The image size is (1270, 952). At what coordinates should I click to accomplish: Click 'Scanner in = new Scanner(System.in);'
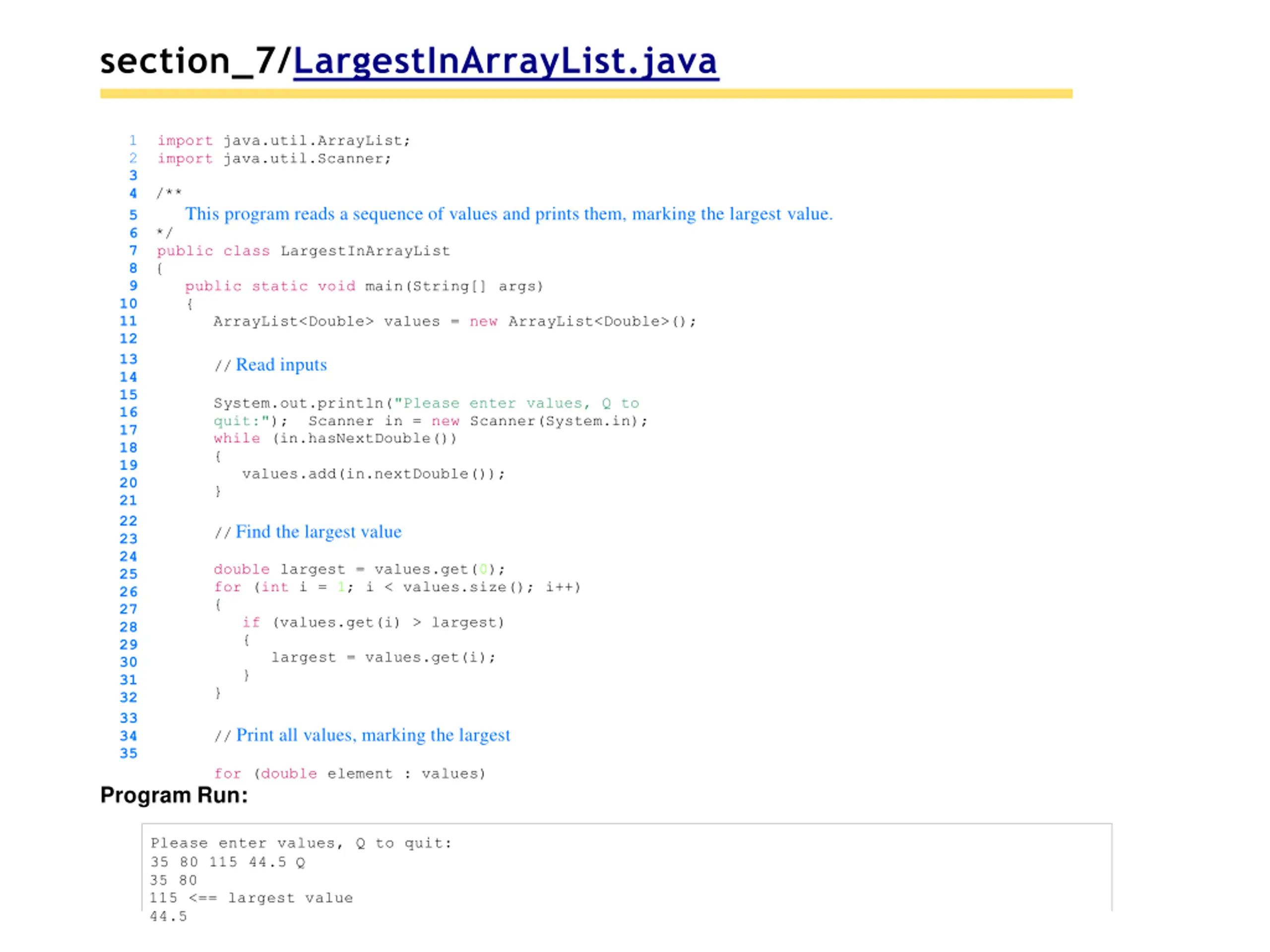[x=478, y=421]
